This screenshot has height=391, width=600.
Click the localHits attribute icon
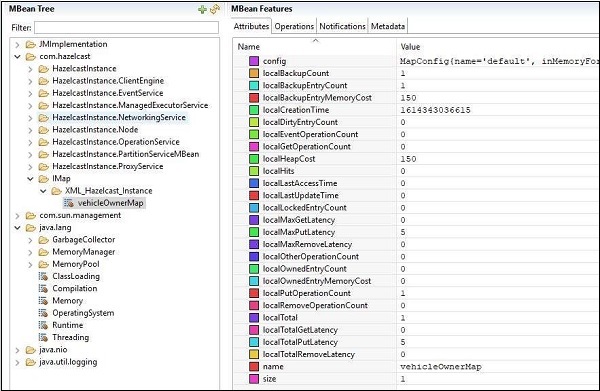pyautogui.click(x=254, y=171)
